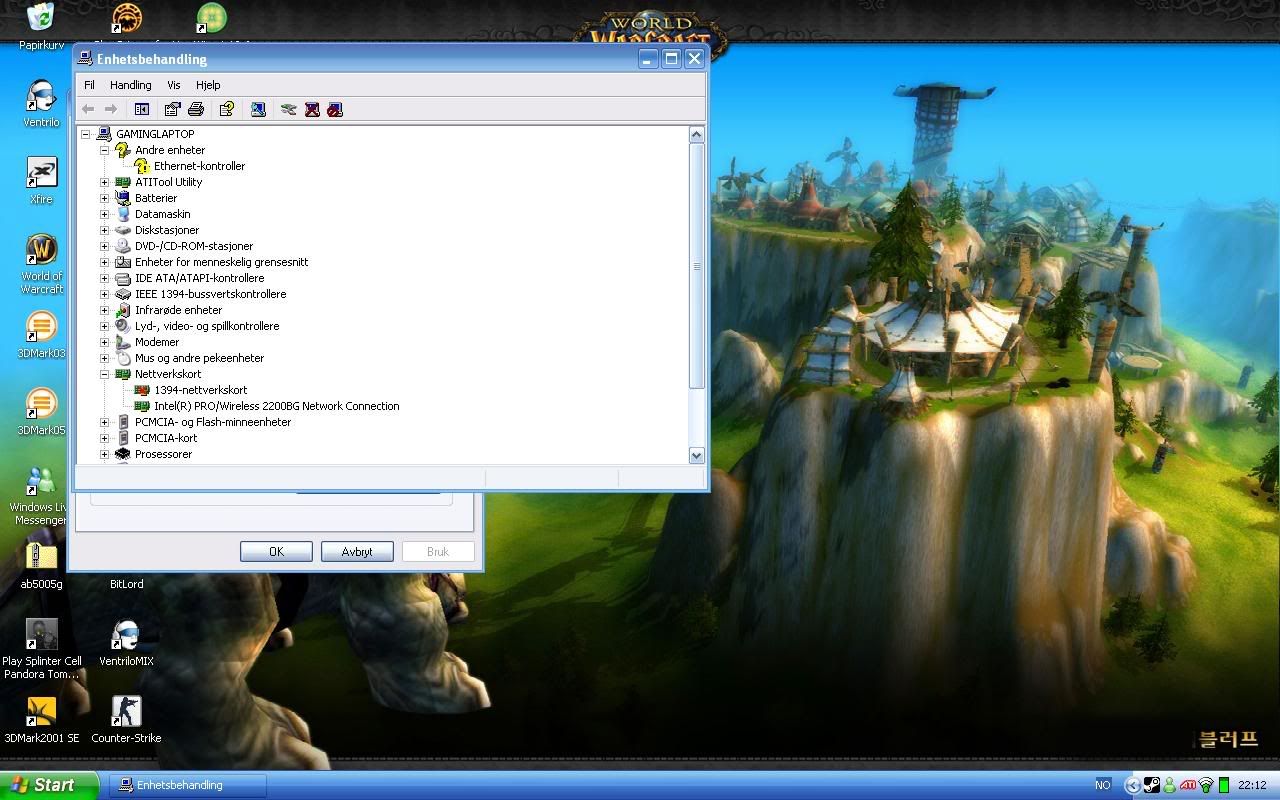Expand the ATITool Utility node
The width and height of the screenshot is (1280, 800).
pyautogui.click(x=104, y=182)
